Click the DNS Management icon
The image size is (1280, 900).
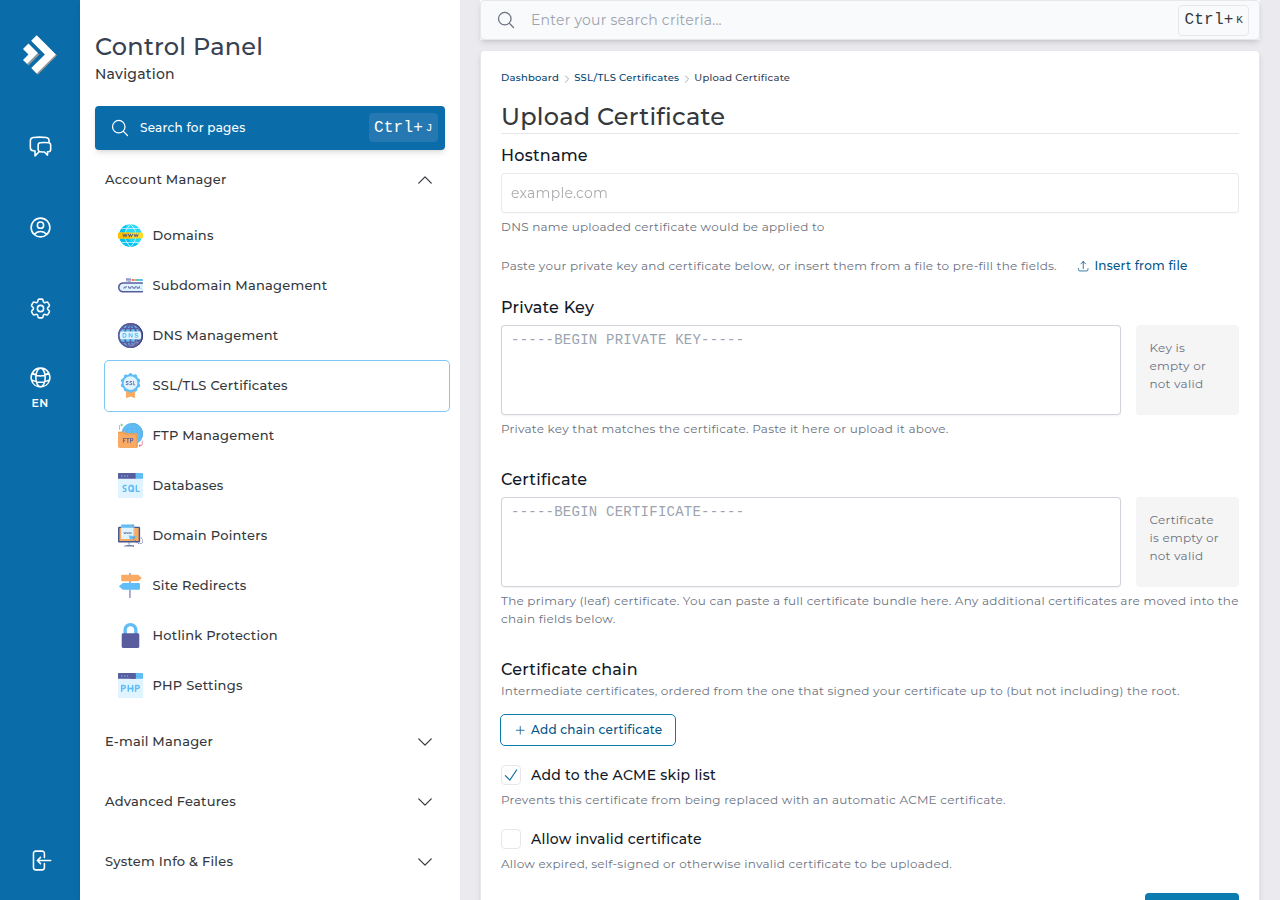pyautogui.click(x=130, y=336)
